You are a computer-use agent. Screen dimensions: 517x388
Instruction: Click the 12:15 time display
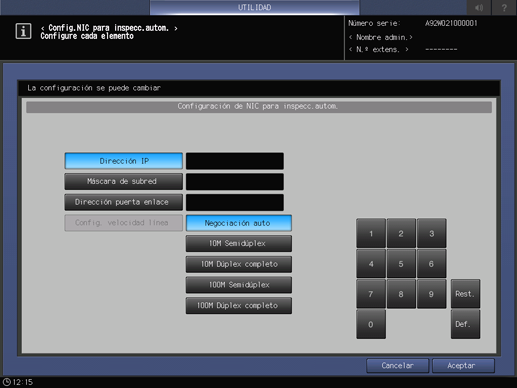click(23, 382)
